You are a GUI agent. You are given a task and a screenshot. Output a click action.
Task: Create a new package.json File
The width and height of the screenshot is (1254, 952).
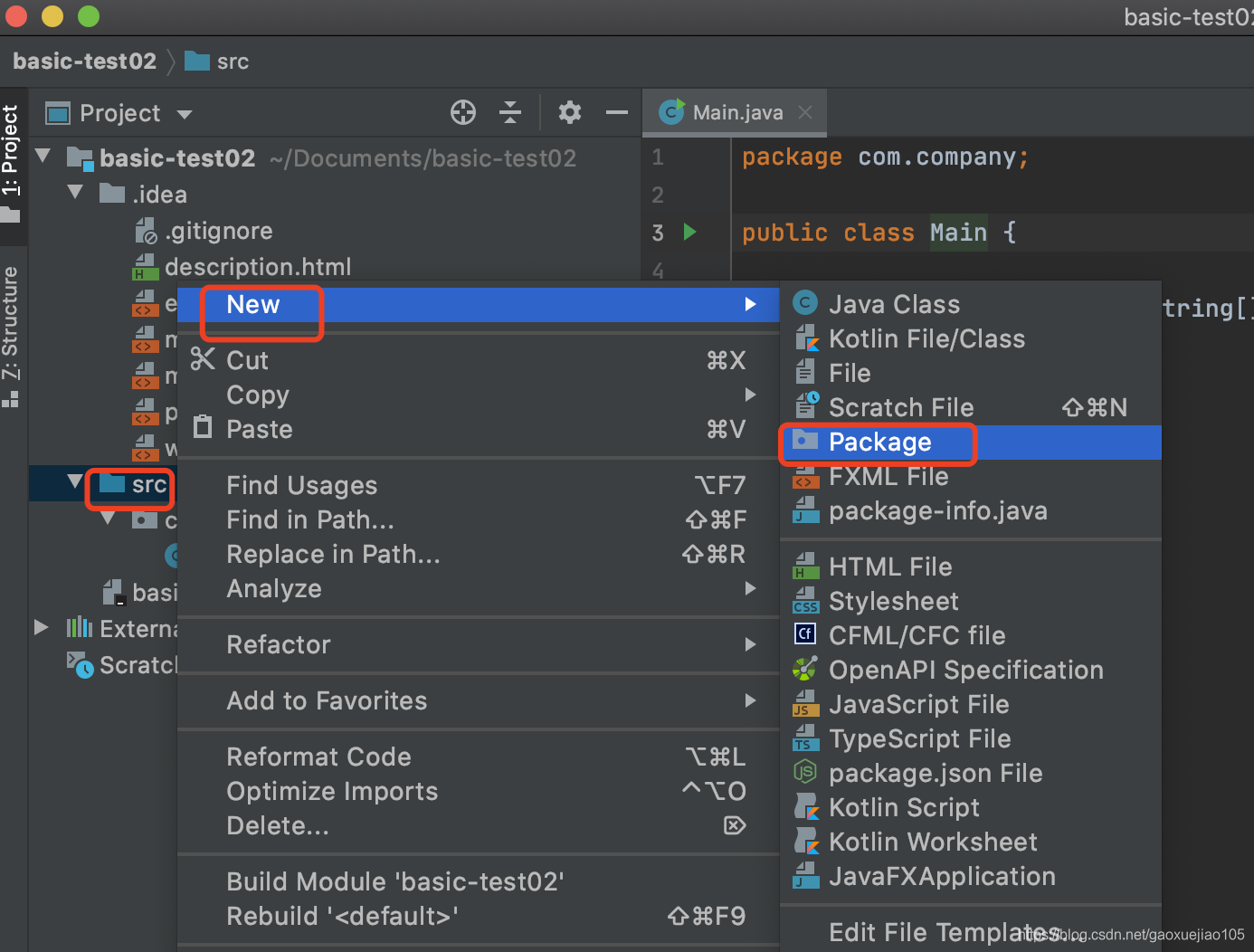971,773
